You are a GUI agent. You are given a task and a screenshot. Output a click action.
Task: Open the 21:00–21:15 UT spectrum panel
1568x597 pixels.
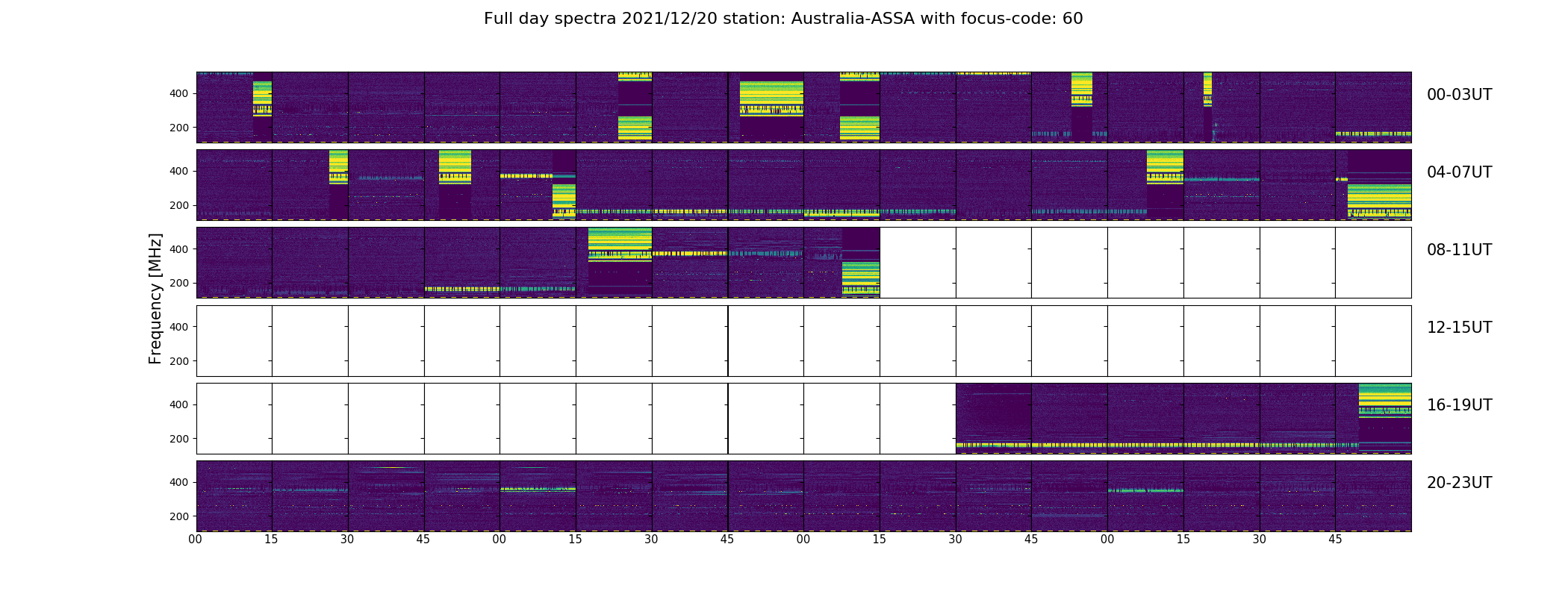click(538, 496)
